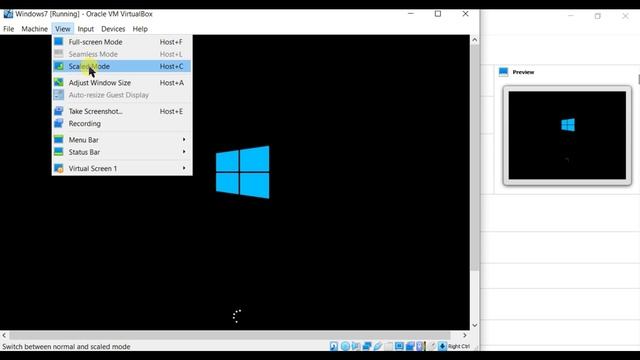The image size is (640, 360).
Task: Click the hard disk activity status icon
Action: click(x=333, y=346)
